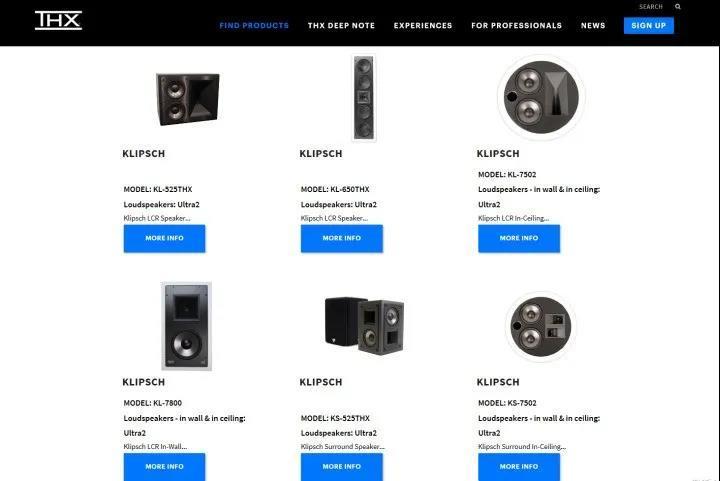Click the THX logo
The image size is (720, 481).
click(x=58, y=21)
